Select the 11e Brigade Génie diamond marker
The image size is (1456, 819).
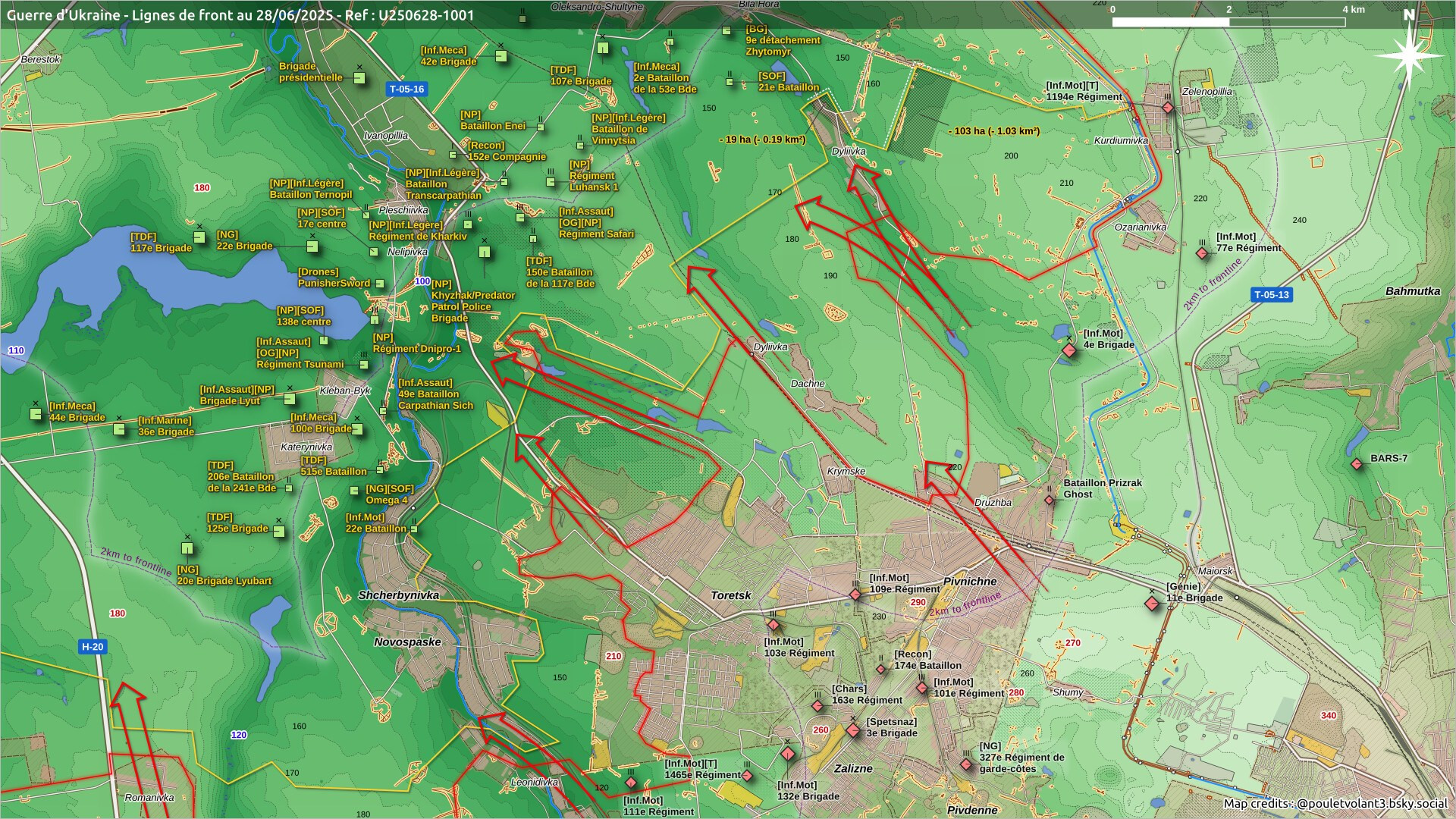click(x=1152, y=604)
